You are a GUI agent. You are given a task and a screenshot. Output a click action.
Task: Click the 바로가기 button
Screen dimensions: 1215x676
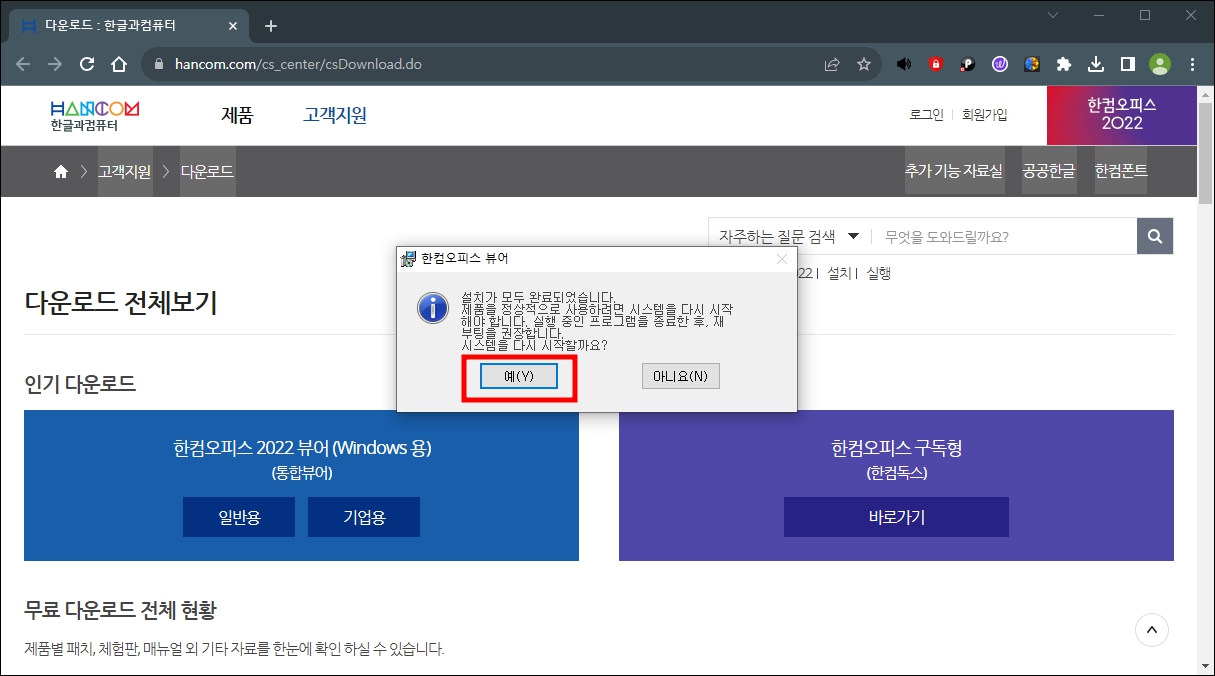pos(896,517)
